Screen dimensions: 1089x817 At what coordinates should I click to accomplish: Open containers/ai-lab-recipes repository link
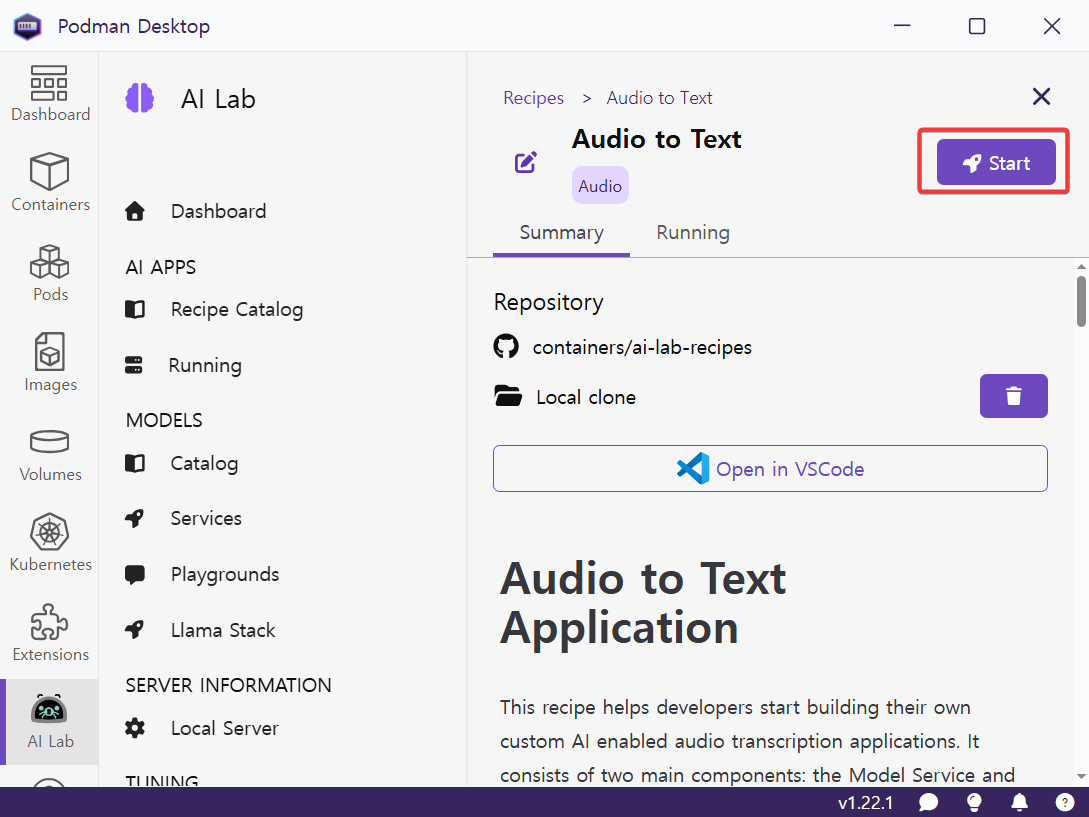click(641, 347)
